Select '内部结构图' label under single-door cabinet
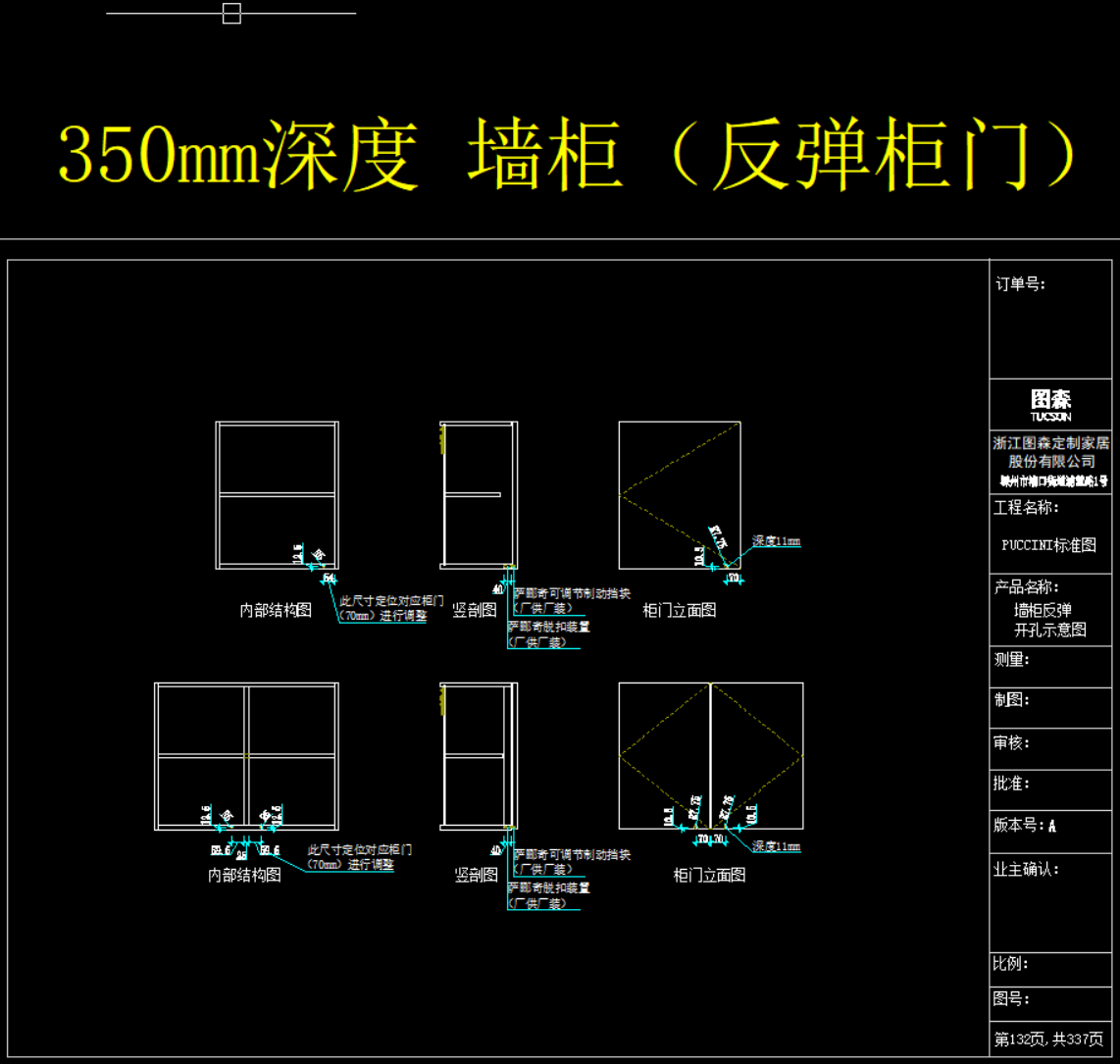This screenshot has width=1120, height=1064. click(276, 610)
